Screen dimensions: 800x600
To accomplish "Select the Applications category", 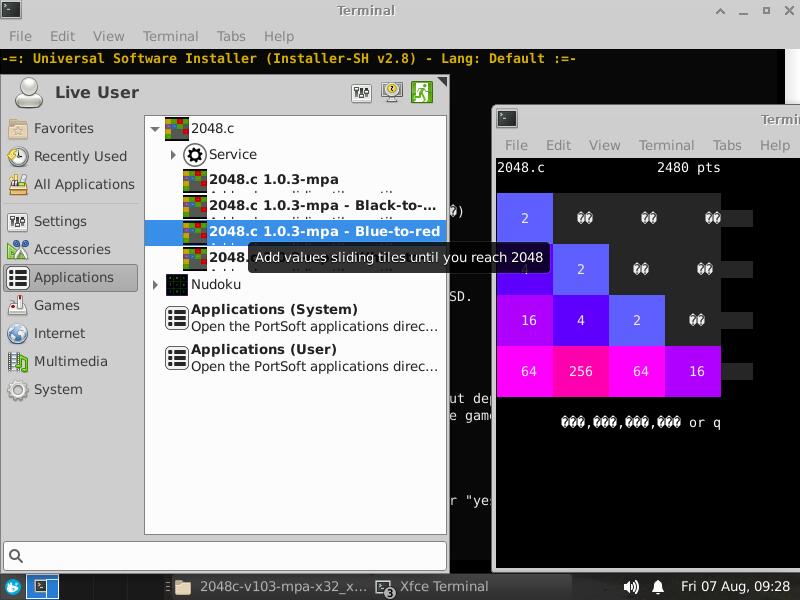I will [70, 278].
